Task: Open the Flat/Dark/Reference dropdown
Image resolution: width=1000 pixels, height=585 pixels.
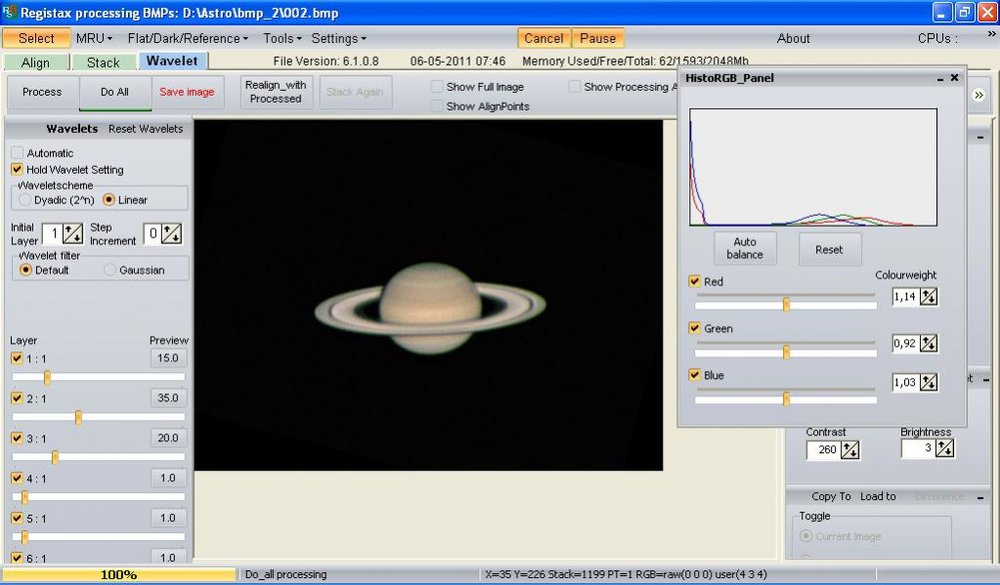Action: 188,38
